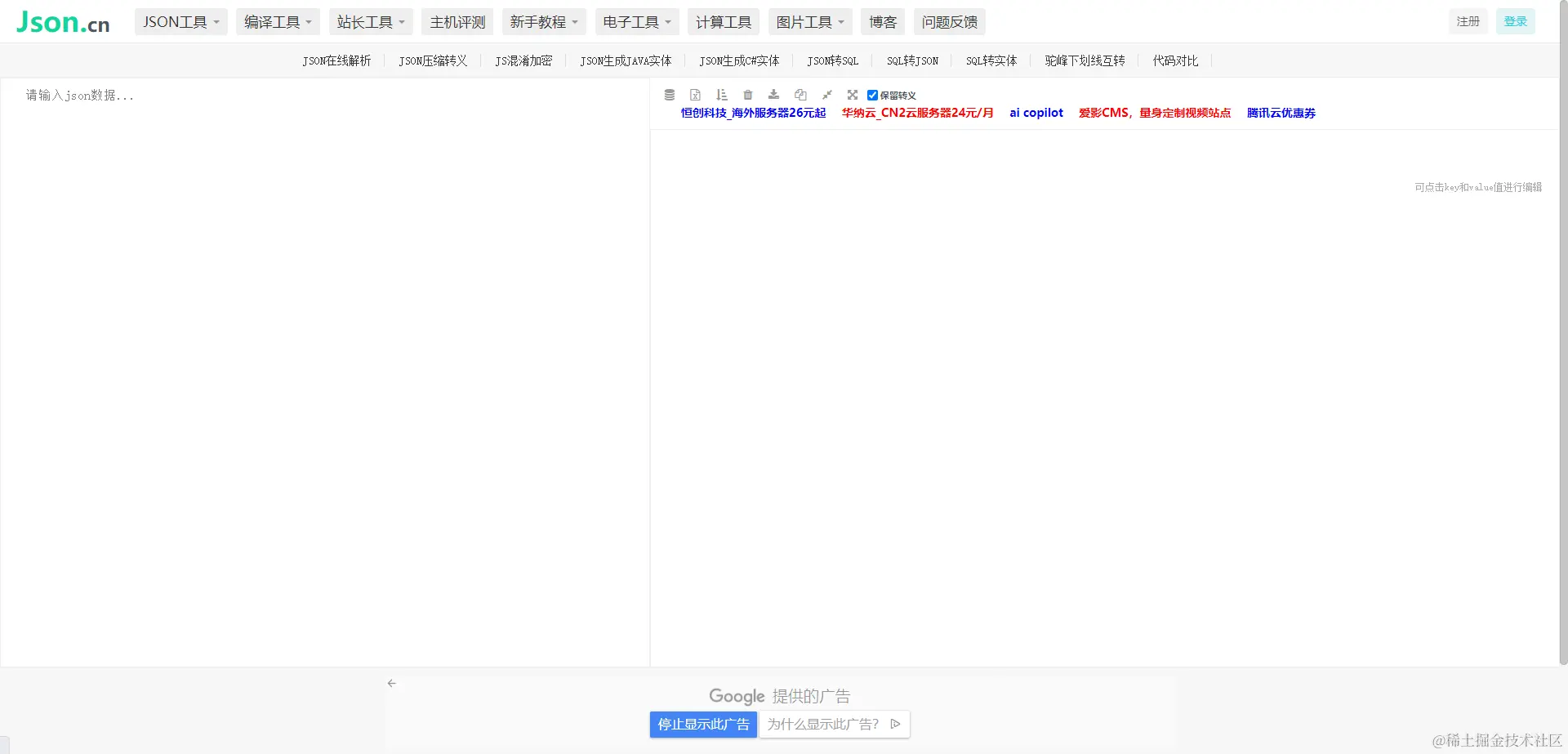The height and width of the screenshot is (754, 1568).
Task: Click the Excel file export icon
Action: tap(696, 95)
